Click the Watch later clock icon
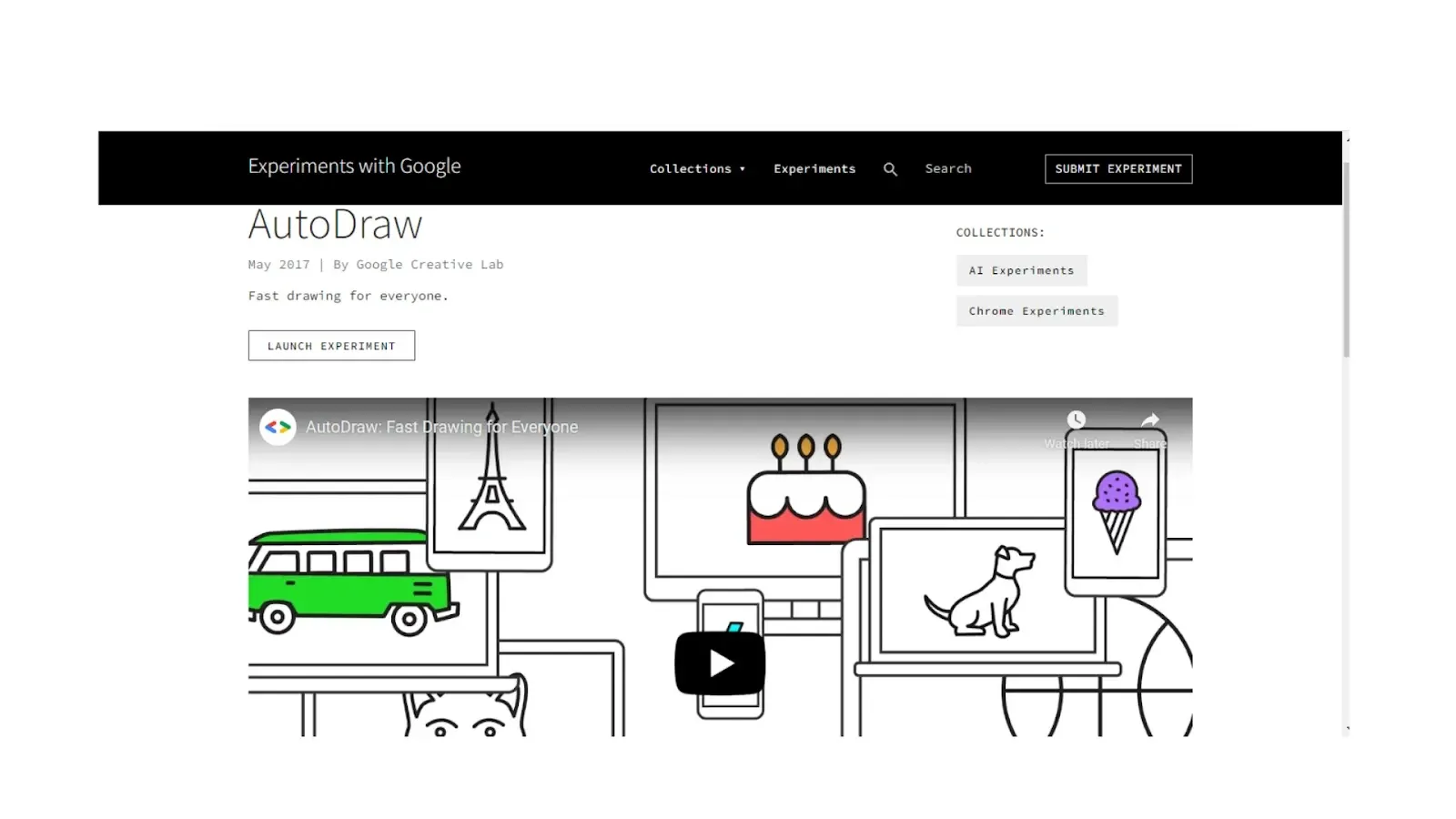1456x819 pixels. click(1077, 420)
